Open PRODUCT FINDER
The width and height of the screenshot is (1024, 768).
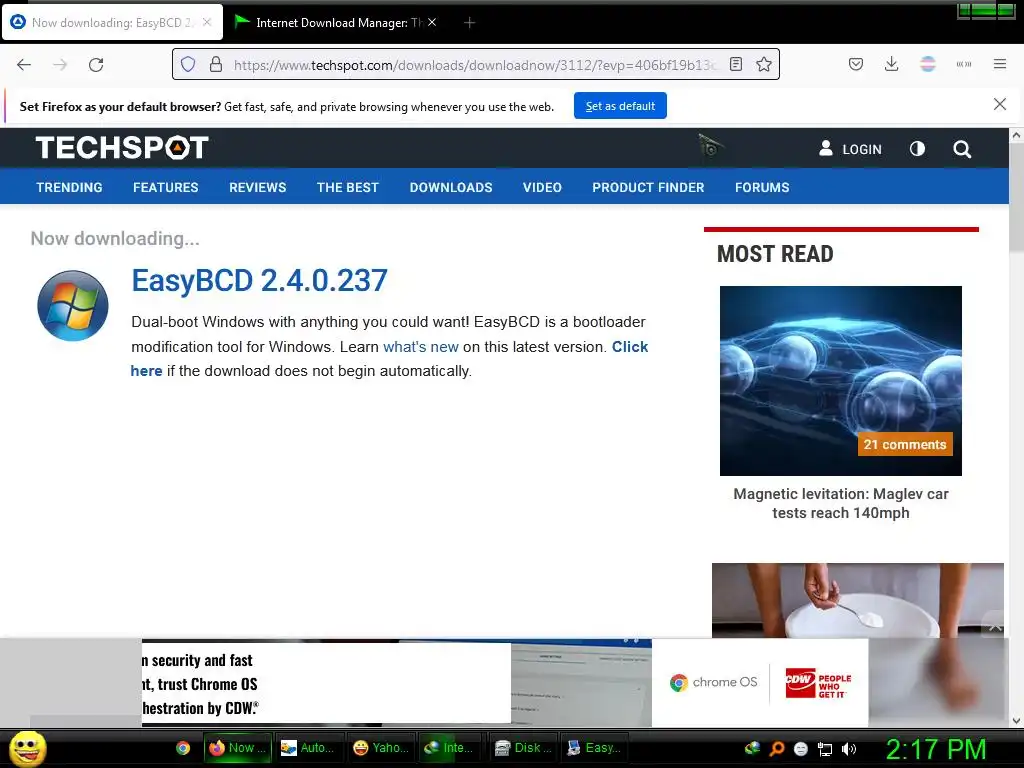tap(648, 187)
